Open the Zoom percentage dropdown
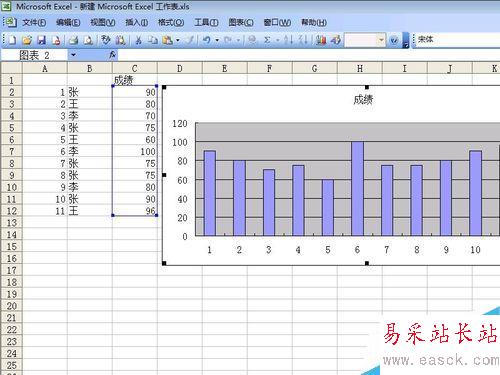 pos(381,40)
